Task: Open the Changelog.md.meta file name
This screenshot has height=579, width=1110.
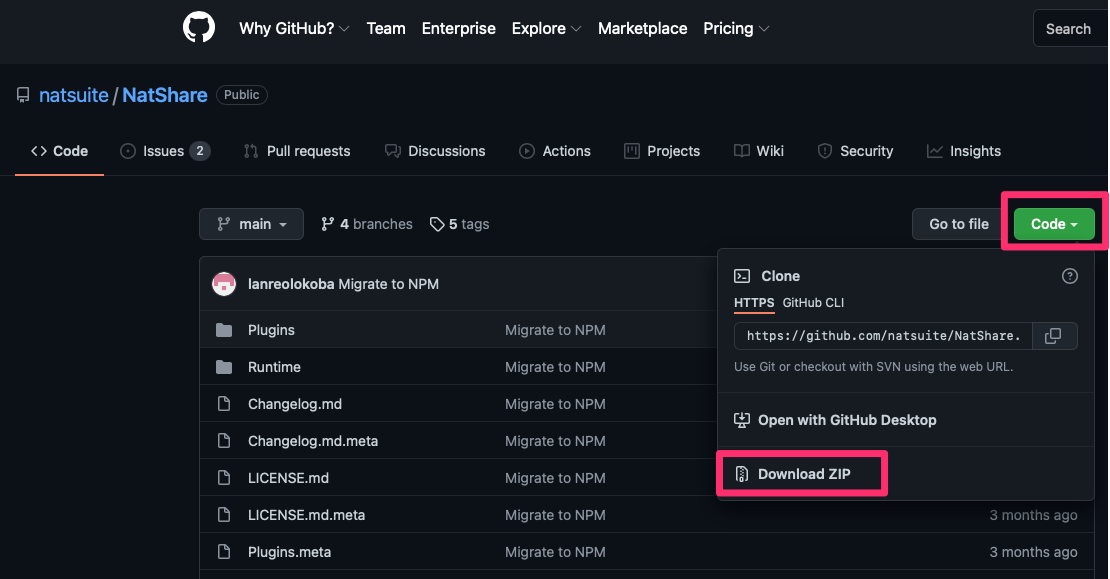Action: coord(313,440)
